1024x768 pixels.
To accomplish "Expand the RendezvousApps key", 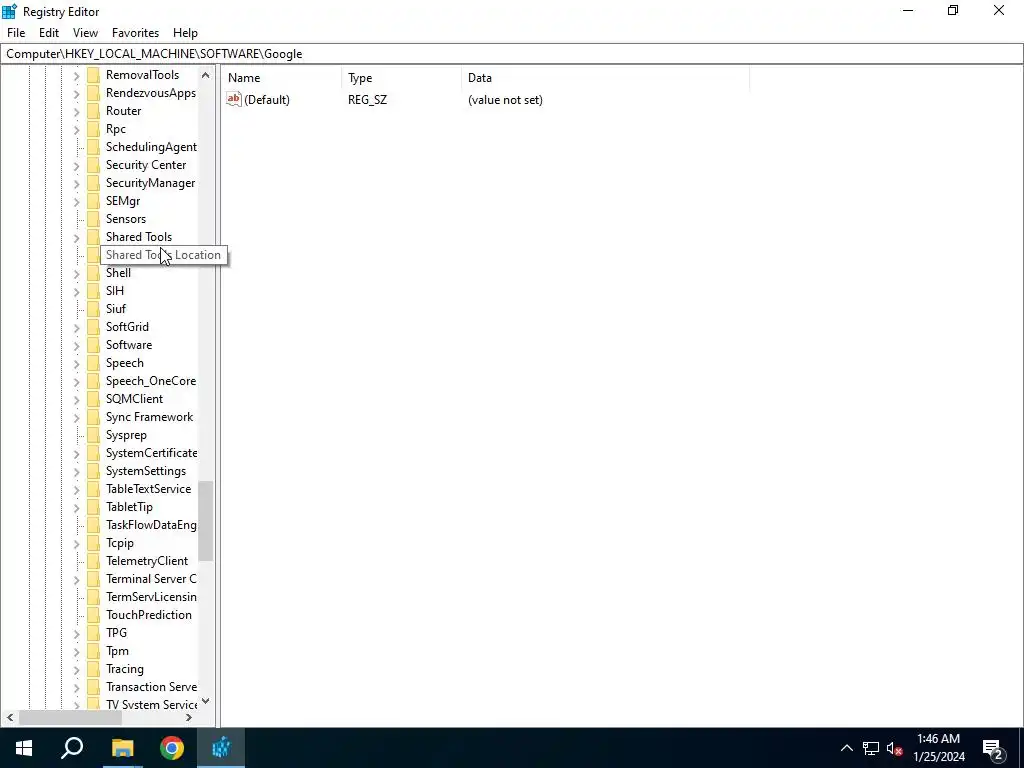I will [76, 93].
